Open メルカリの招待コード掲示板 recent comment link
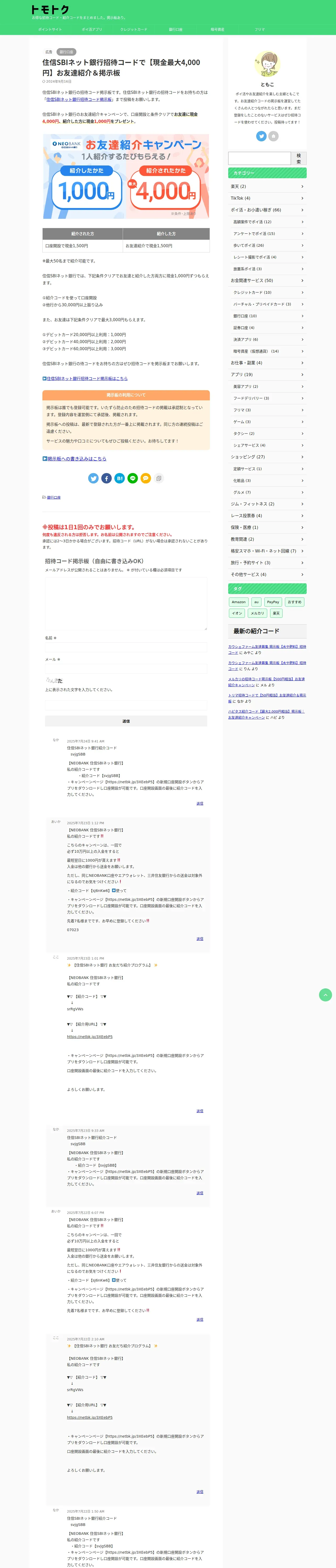 (x=266, y=682)
